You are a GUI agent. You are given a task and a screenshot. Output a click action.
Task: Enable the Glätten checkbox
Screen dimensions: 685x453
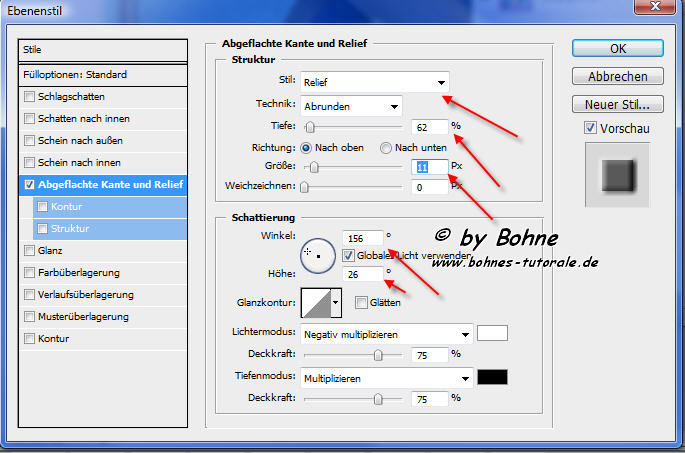(x=360, y=302)
